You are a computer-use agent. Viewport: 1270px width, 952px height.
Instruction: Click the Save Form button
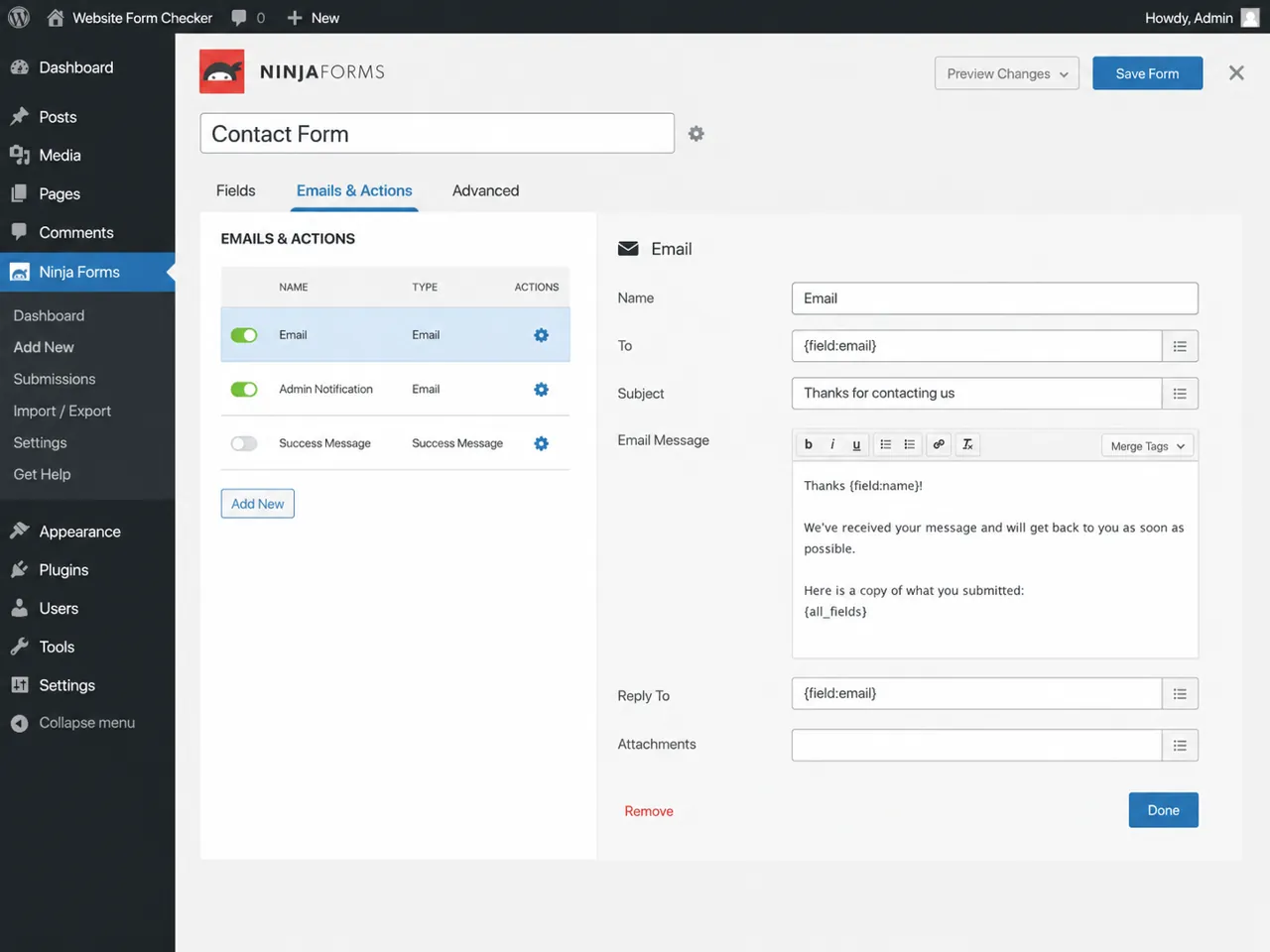1147,73
